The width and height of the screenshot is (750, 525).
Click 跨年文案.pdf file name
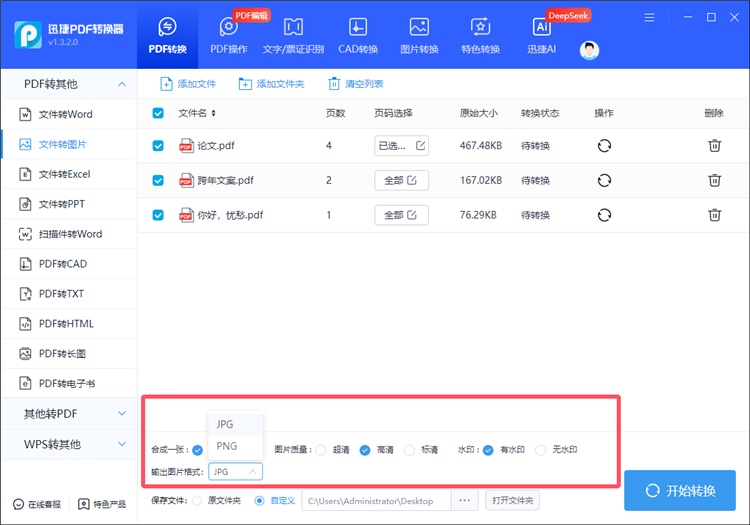225,180
